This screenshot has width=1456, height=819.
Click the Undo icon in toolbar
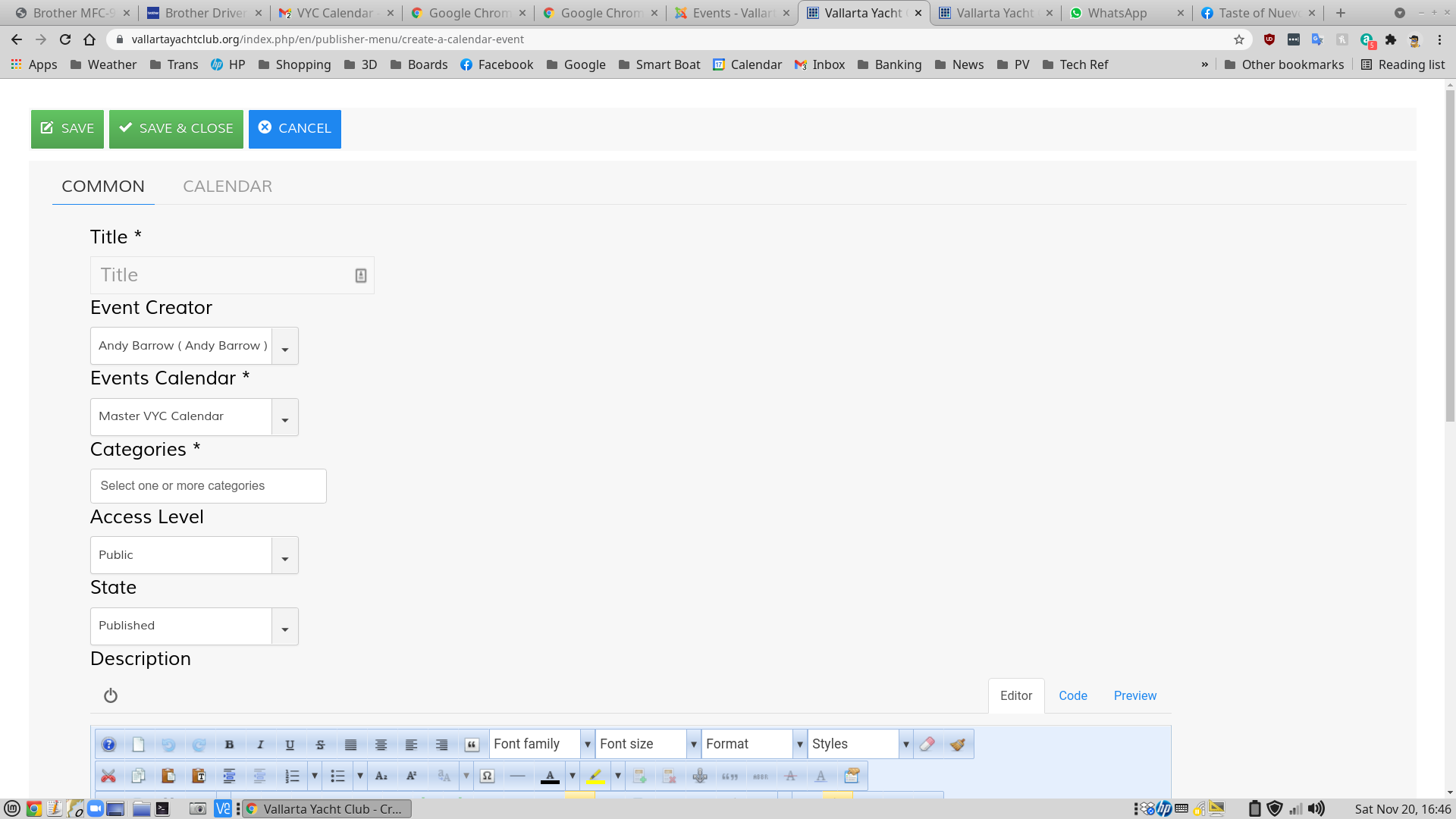click(168, 743)
